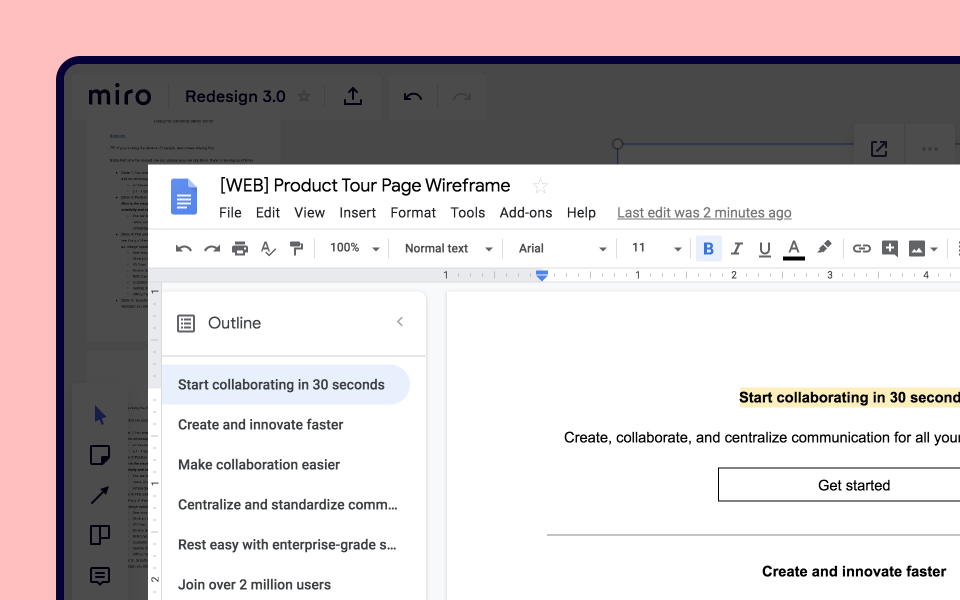Star the Product Tour Page Wireframe document
Image resolution: width=960 pixels, height=600 pixels.
pyautogui.click(x=540, y=186)
